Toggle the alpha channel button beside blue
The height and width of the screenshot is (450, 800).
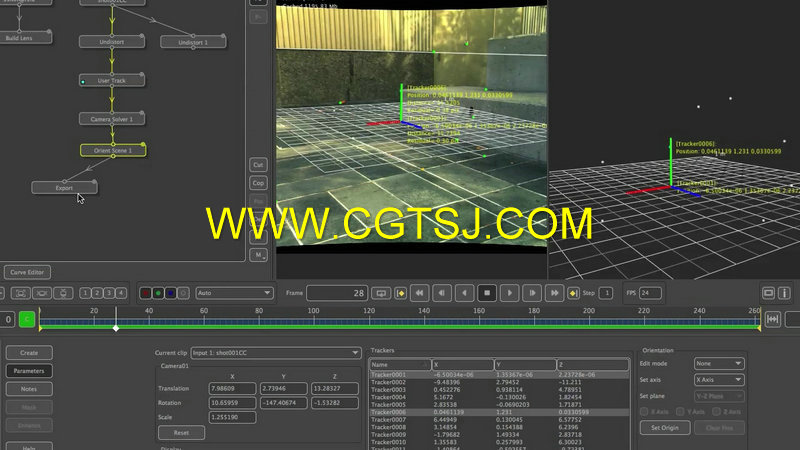pos(184,293)
